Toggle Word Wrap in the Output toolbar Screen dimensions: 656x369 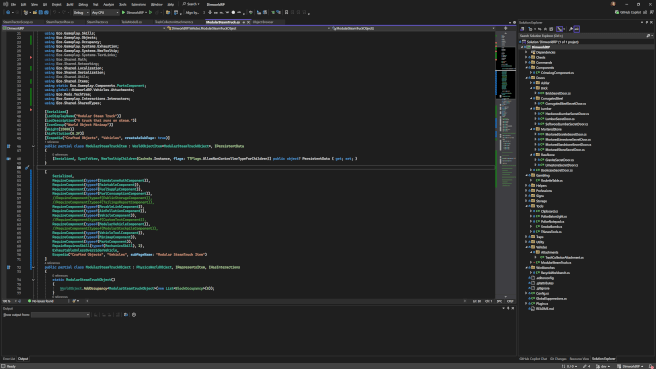126,315
